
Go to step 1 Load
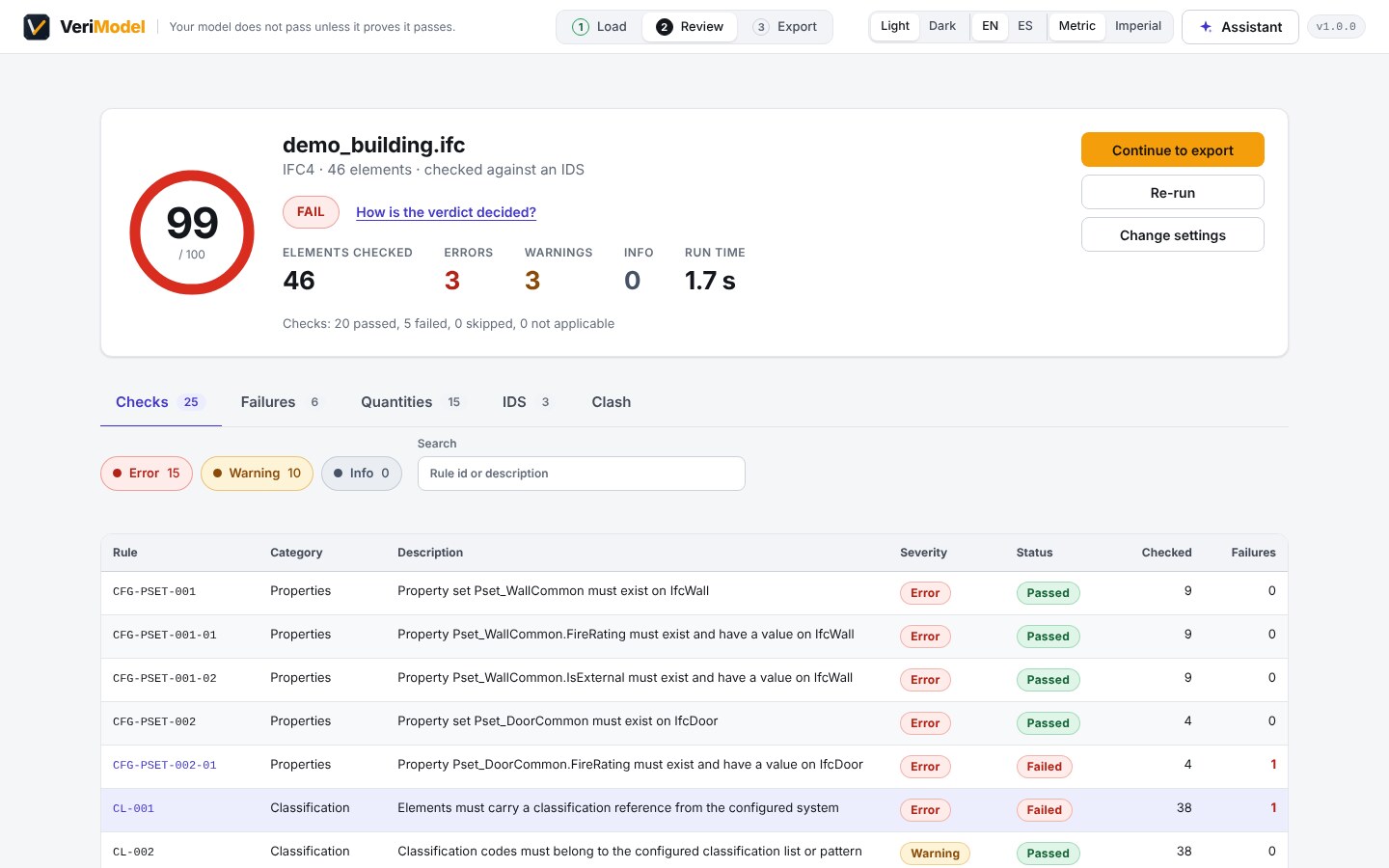tap(600, 27)
